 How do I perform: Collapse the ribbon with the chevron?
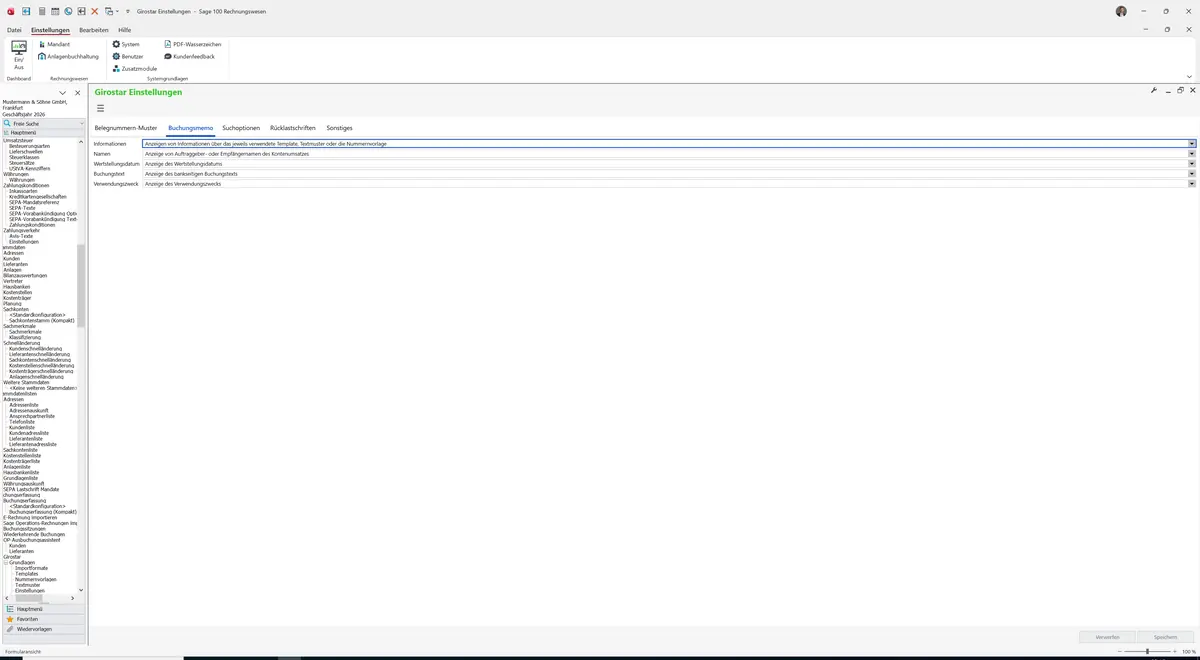click(x=1189, y=76)
